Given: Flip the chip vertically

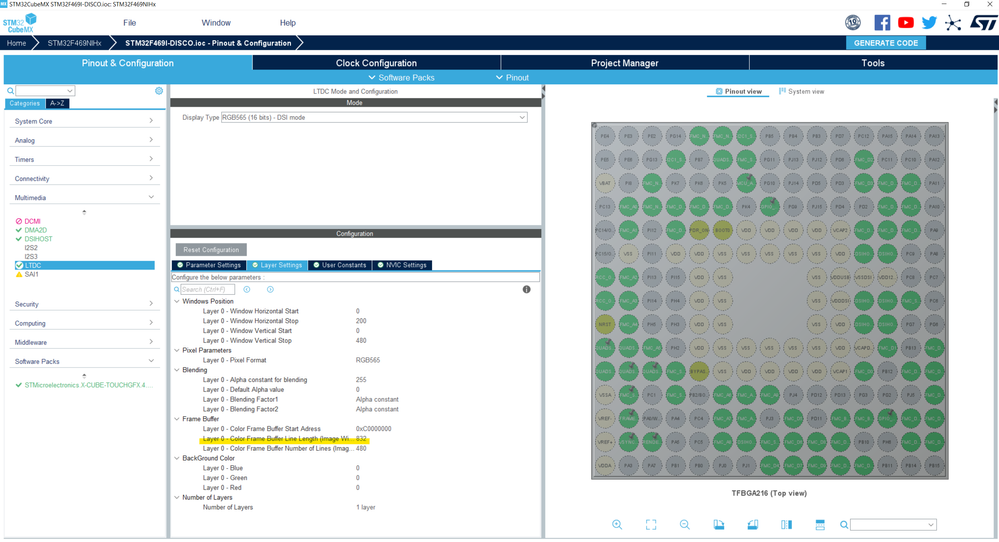Looking at the screenshot, I should tap(820, 525).
